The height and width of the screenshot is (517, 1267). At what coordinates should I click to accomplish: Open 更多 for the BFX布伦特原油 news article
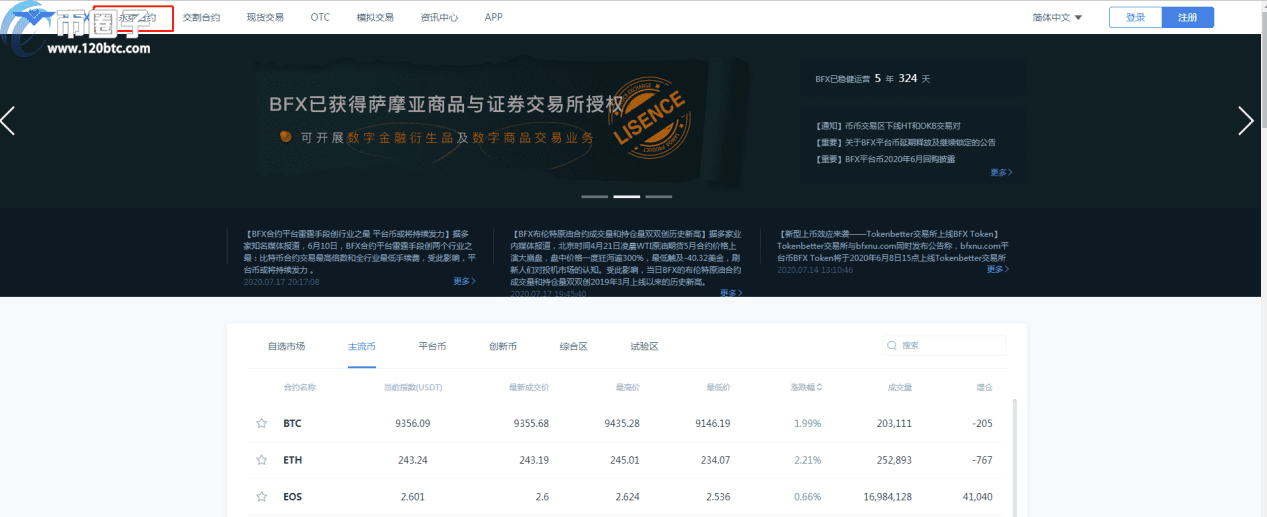pos(731,293)
